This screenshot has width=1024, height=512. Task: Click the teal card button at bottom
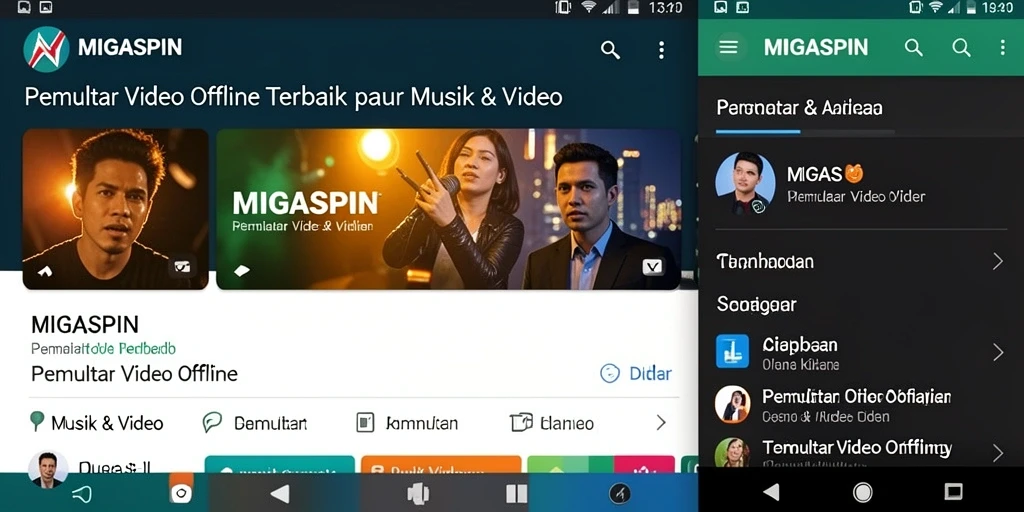280,464
